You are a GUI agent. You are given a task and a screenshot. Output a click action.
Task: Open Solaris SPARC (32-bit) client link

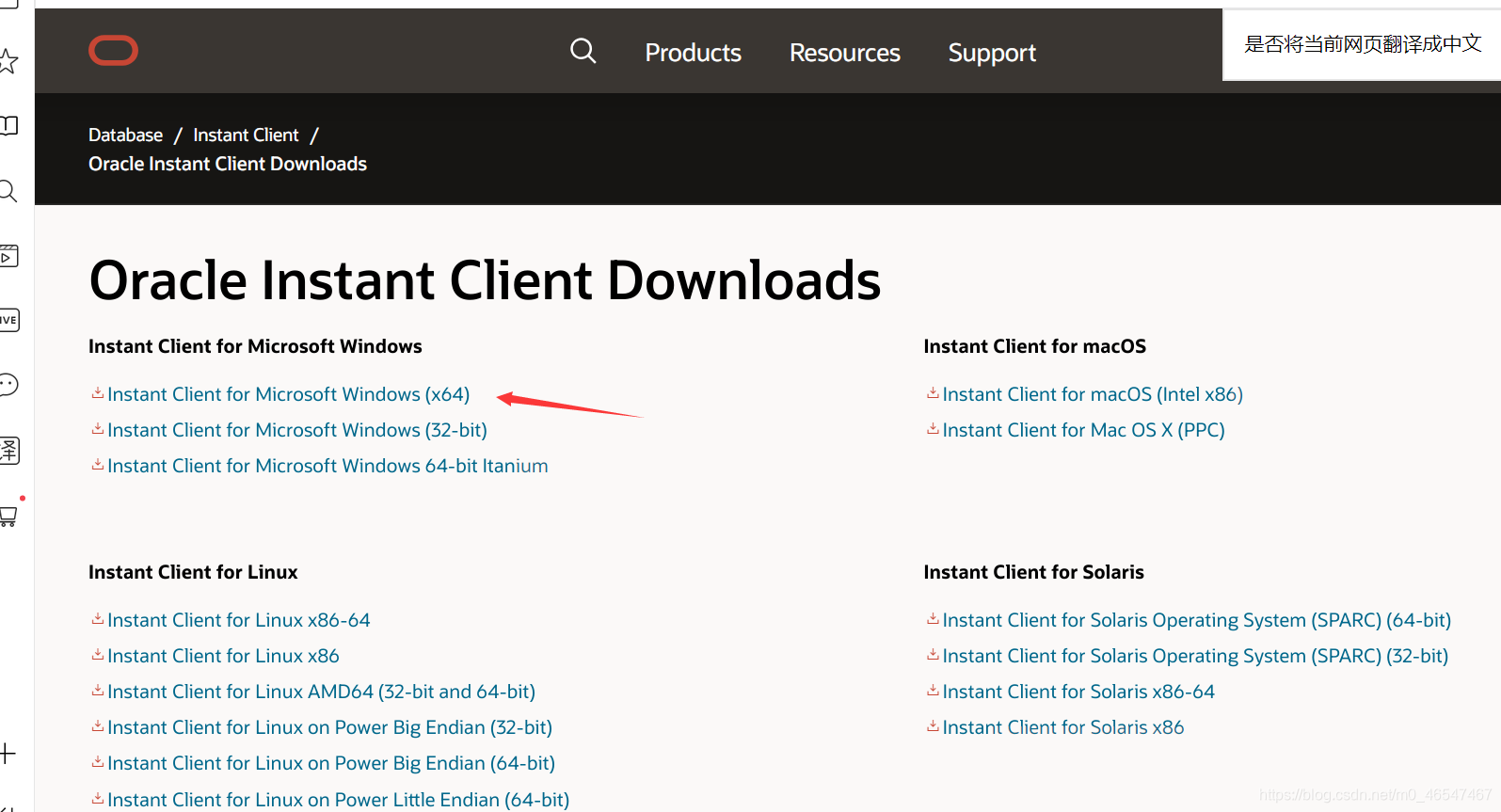click(x=1195, y=656)
